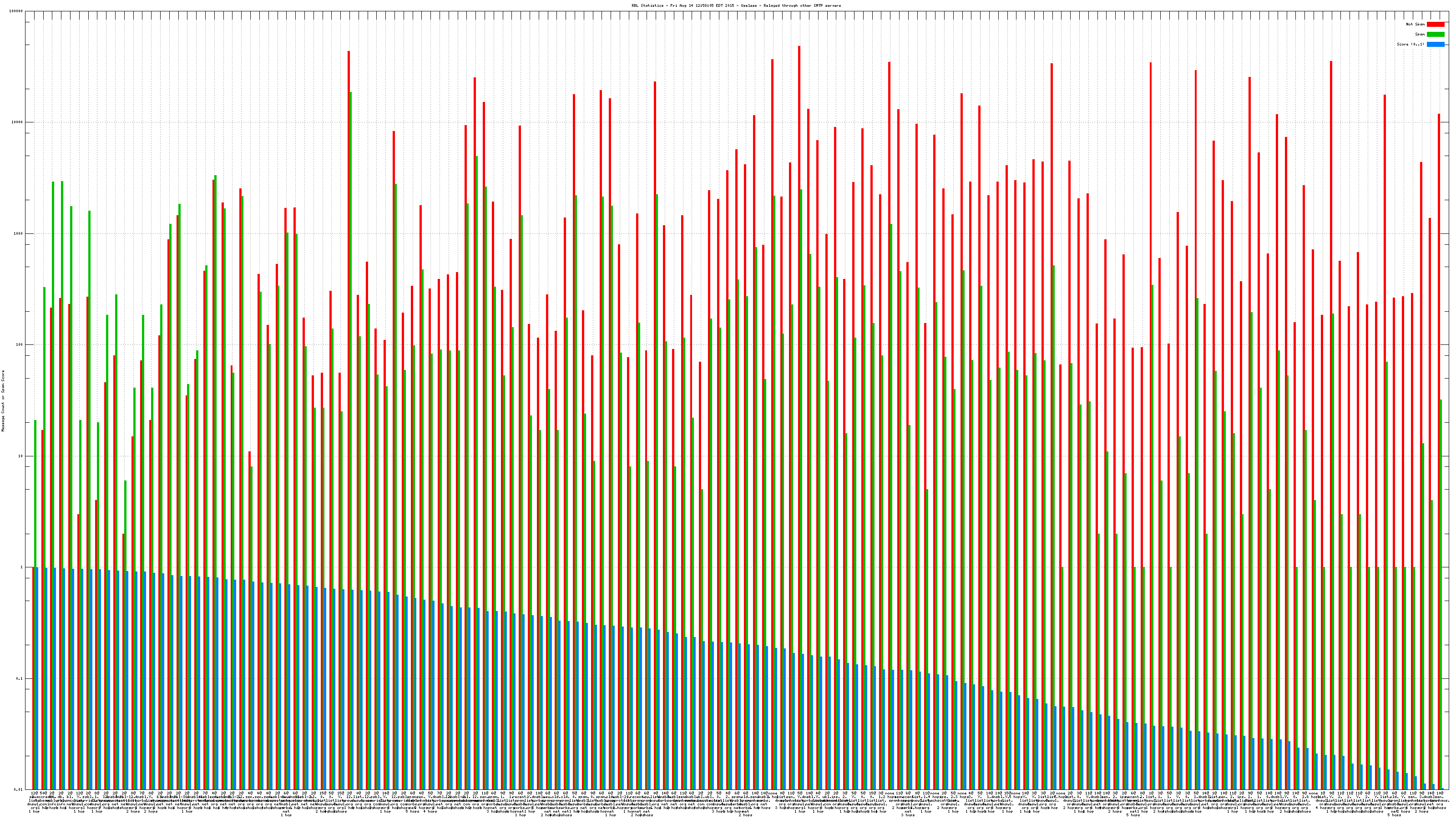
Task: Click the 100000 y-axis tick label
Action: click(16, 11)
